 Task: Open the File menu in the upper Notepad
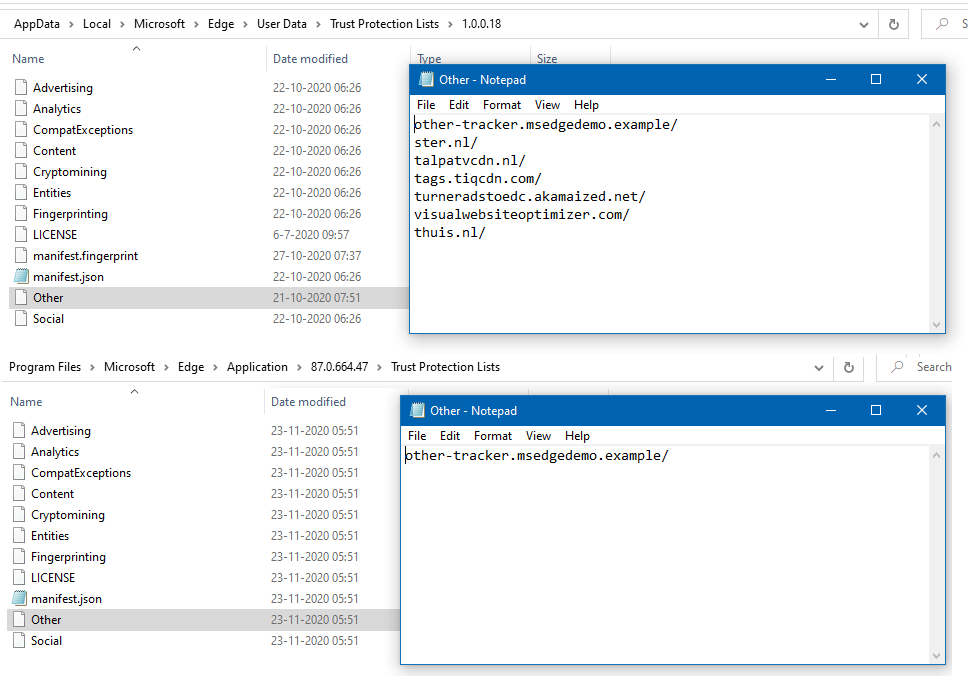click(426, 105)
